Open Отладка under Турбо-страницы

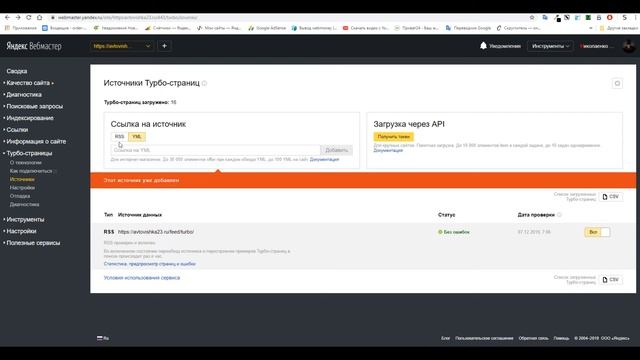[20, 196]
